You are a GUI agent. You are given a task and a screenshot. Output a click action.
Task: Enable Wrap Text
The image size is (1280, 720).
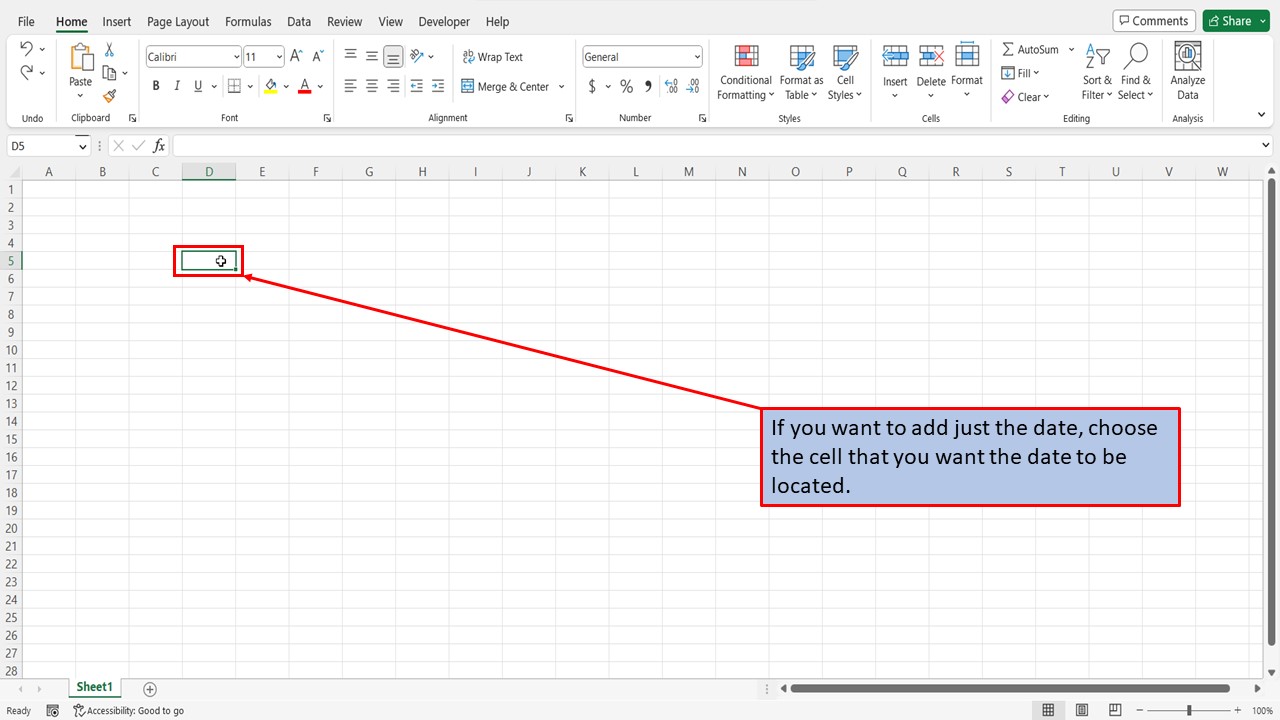(x=492, y=57)
